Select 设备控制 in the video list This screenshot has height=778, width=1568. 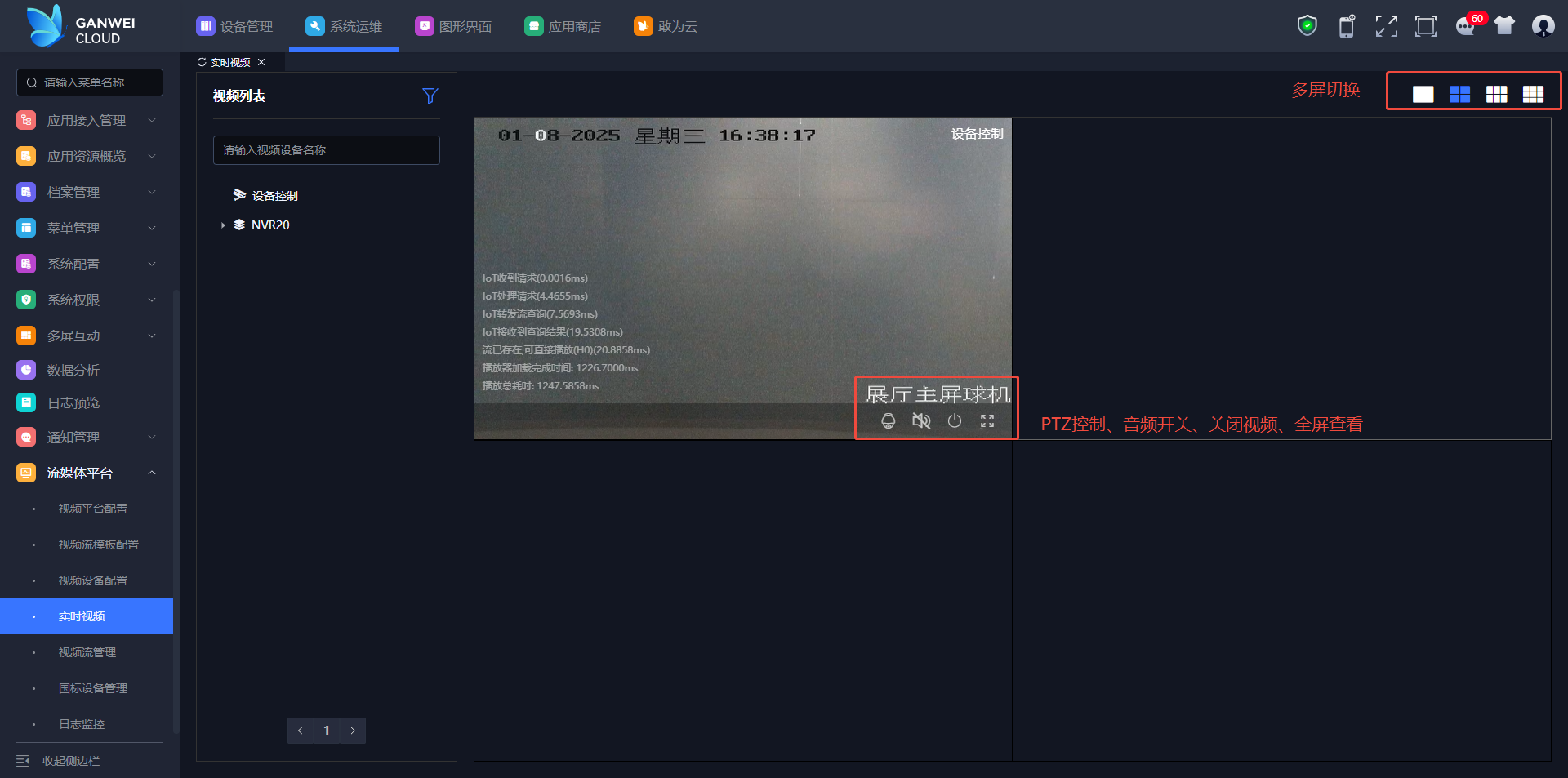[274, 196]
